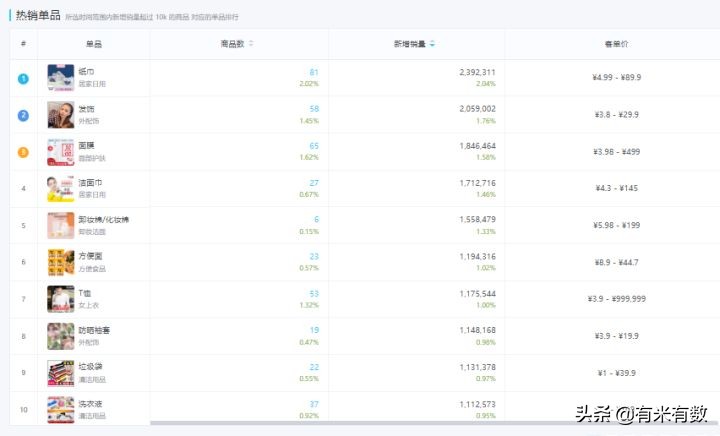Click rank 3 orange badge
The image size is (720, 436).
[x=23, y=152]
